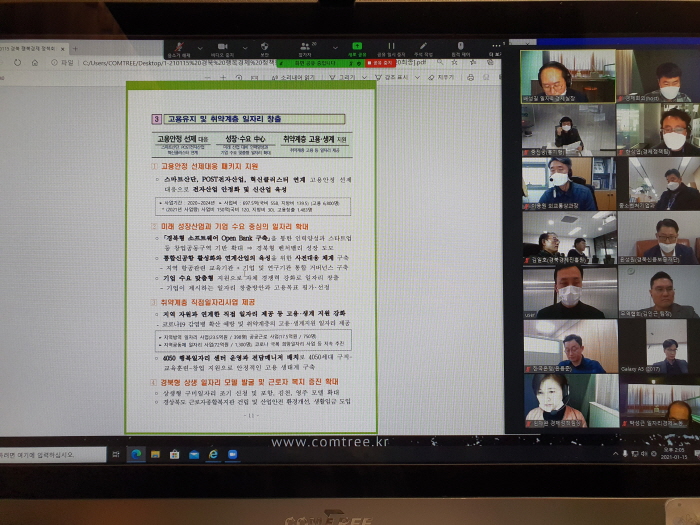Open the volume control in system tray
The image size is (700, 525).
tap(644, 454)
